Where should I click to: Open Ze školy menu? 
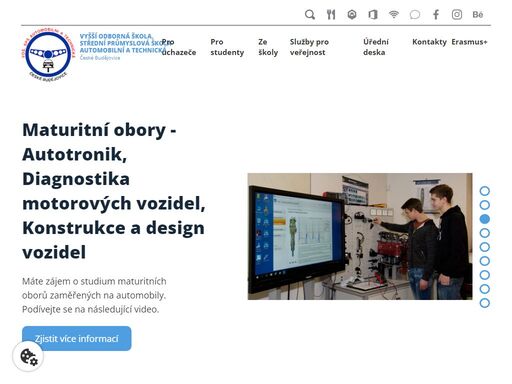(x=268, y=47)
